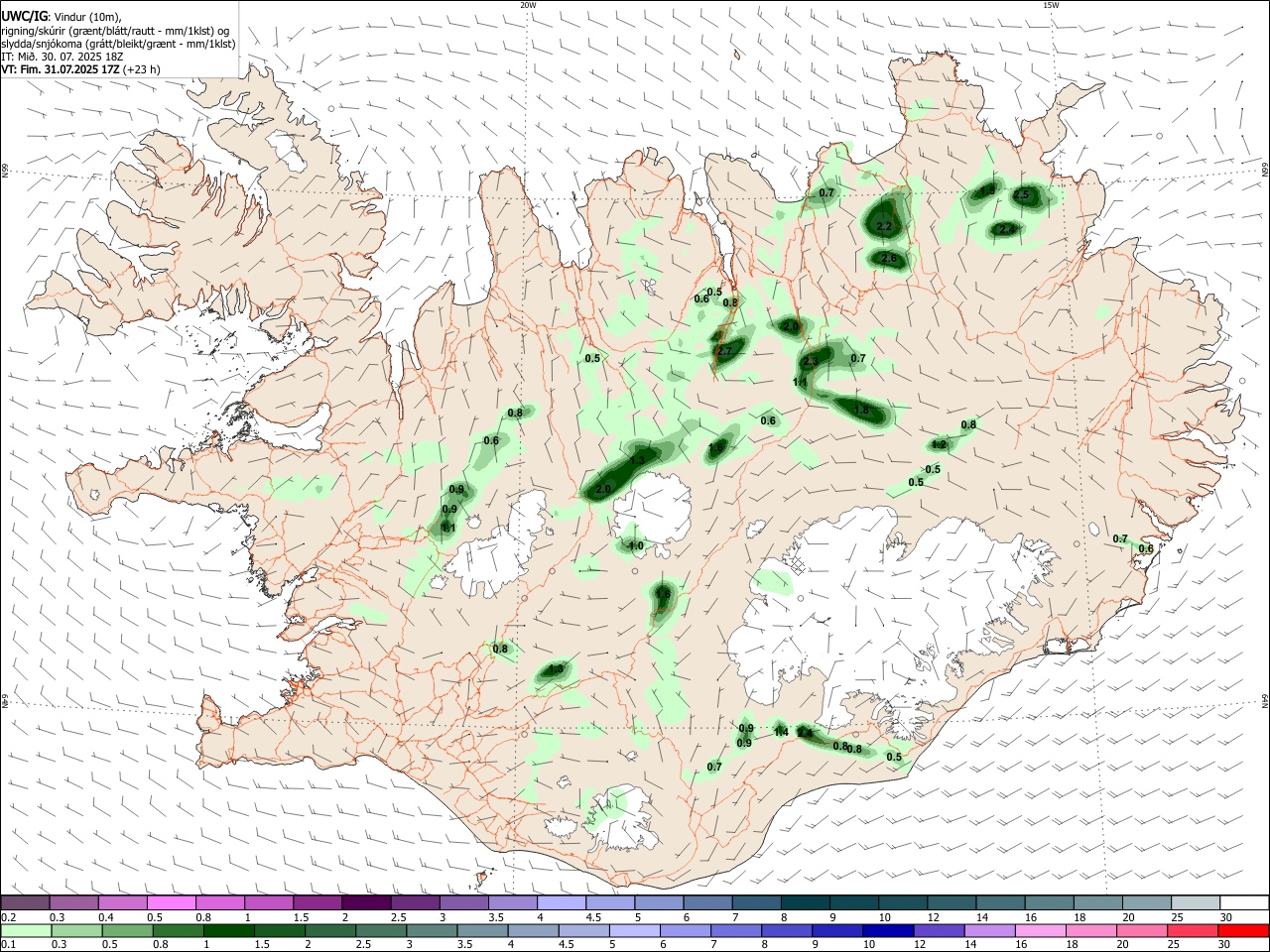Image resolution: width=1270 pixels, height=952 pixels.
Task: Select upper-row swatch starting at 18
Action: pos(1097,903)
